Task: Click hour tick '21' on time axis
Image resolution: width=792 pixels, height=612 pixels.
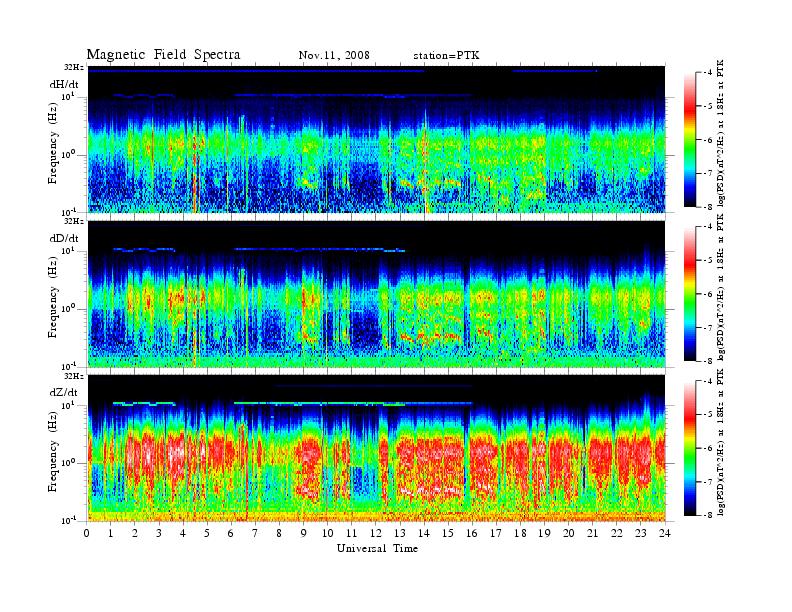Action: (592, 533)
